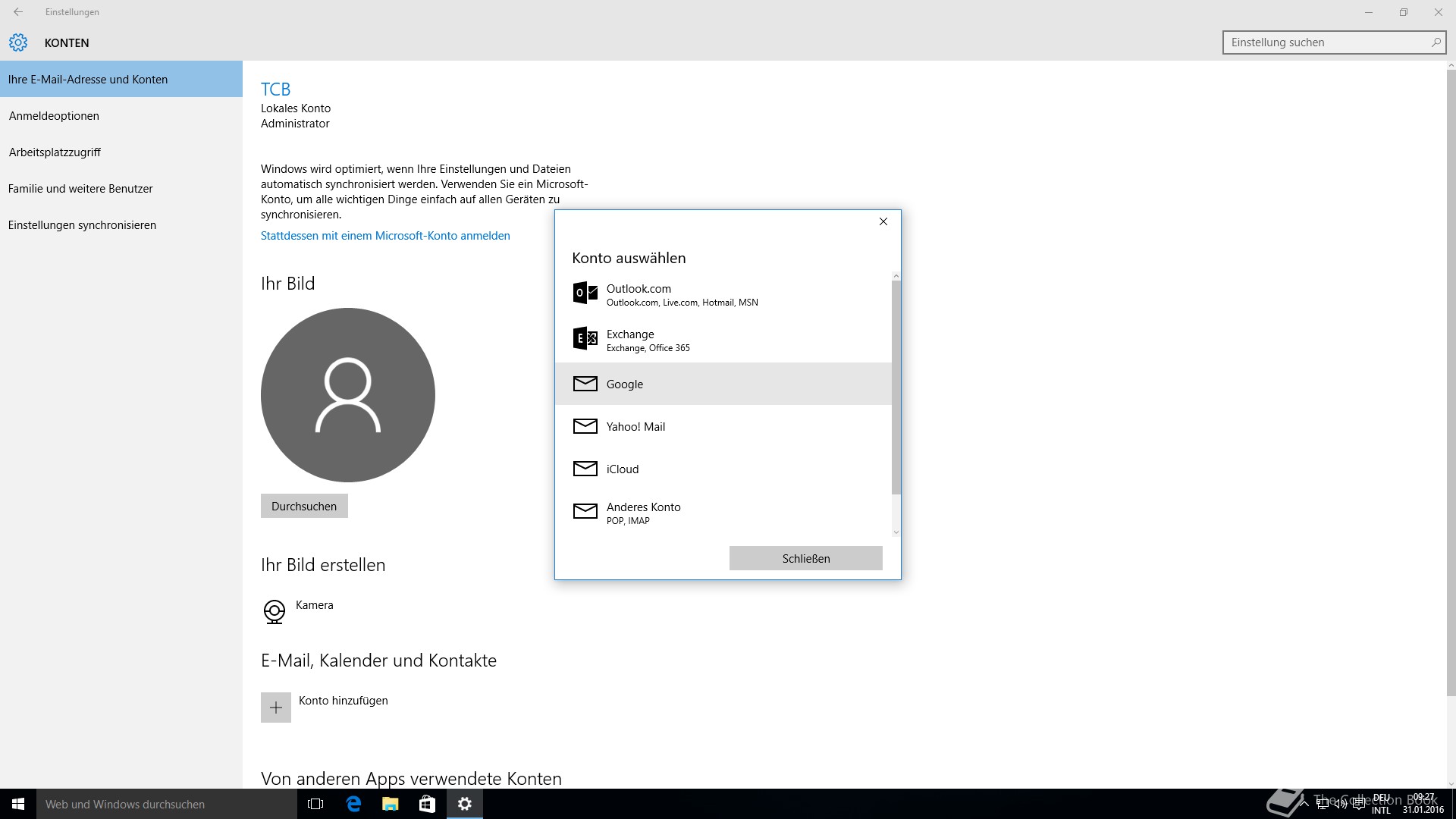Click the settings page vertical scrollbar
1456x819 pixels.
[x=1451, y=383]
